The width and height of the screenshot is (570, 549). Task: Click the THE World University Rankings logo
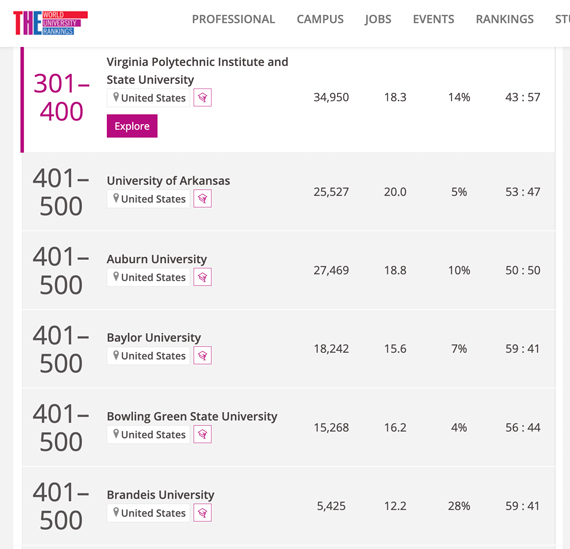51,23
